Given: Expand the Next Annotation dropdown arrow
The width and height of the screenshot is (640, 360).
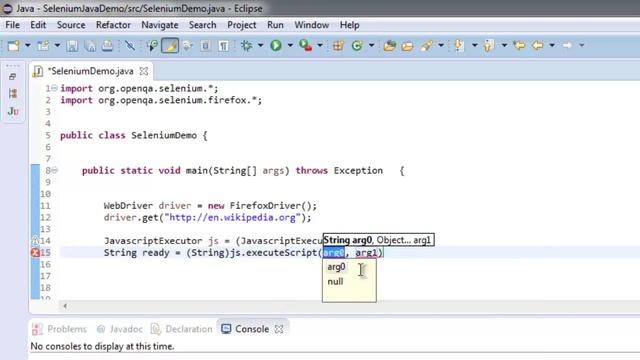Looking at the screenshot, I should click(474, 45).
